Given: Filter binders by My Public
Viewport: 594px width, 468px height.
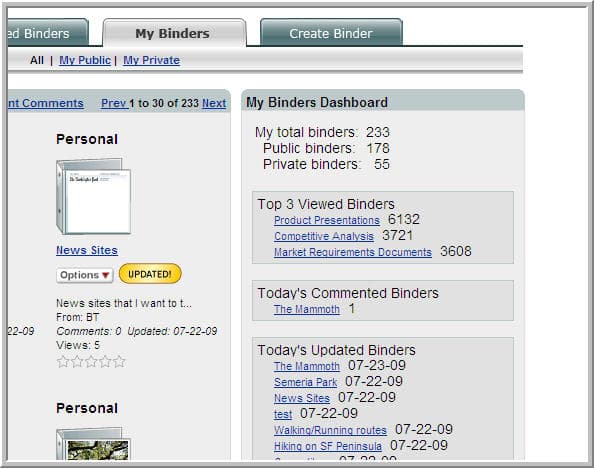Looking at the screenshot, I should tap(85, 60).
